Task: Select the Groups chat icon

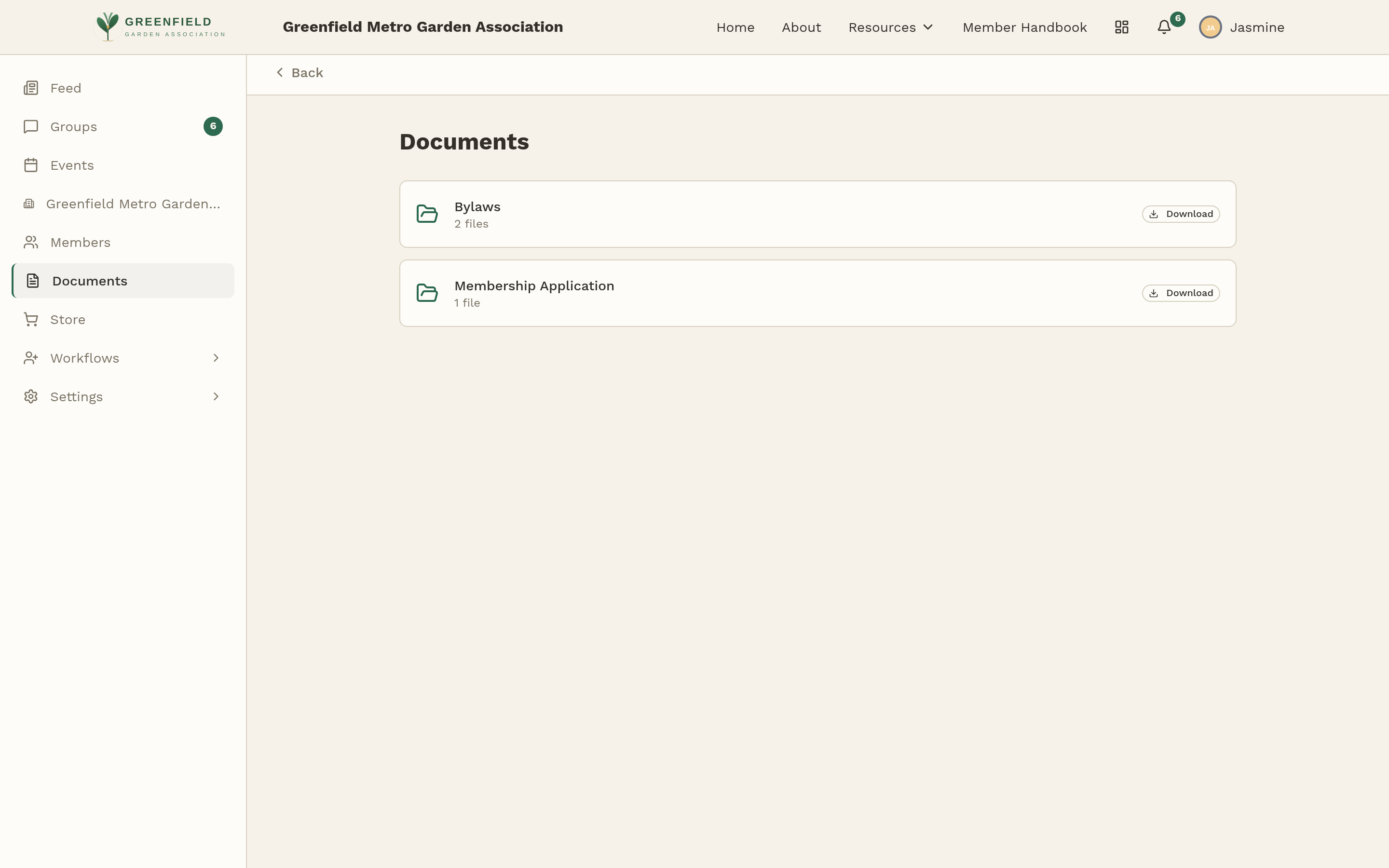Action: 30,126
